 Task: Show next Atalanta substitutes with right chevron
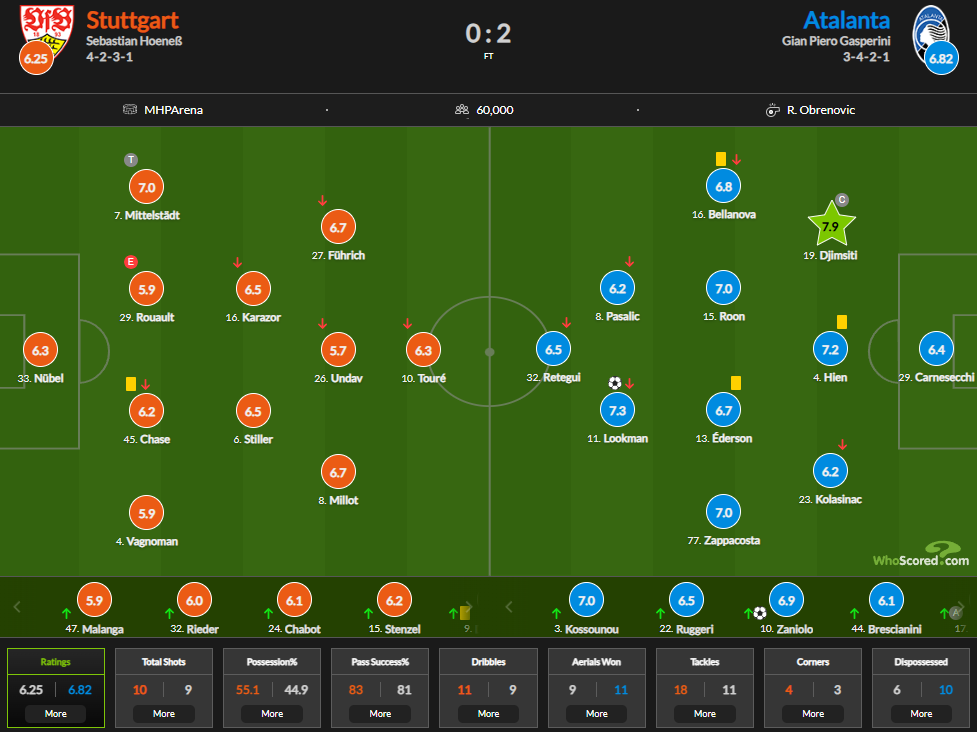(x=961, y=606)
